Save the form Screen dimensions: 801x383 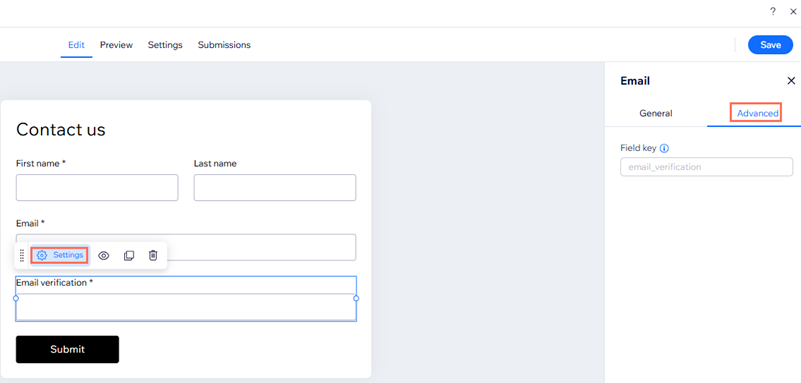pos(770,45)
